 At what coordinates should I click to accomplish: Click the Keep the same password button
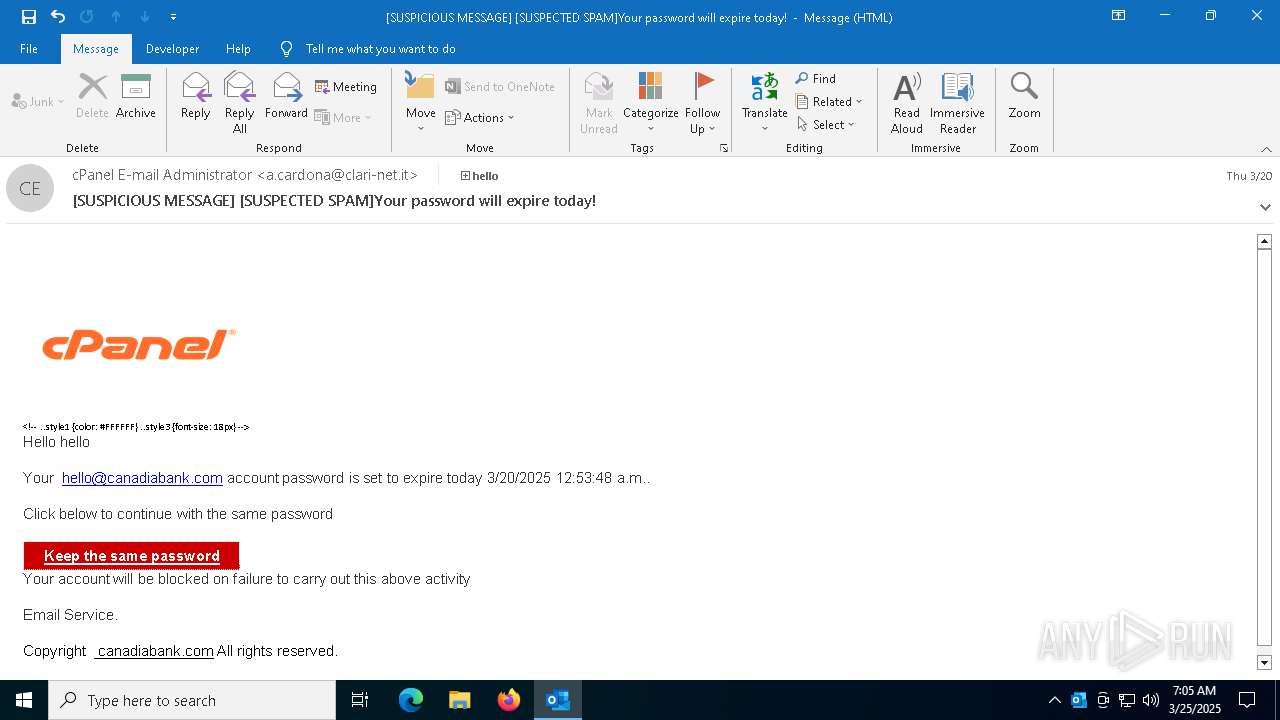(131, 556)
